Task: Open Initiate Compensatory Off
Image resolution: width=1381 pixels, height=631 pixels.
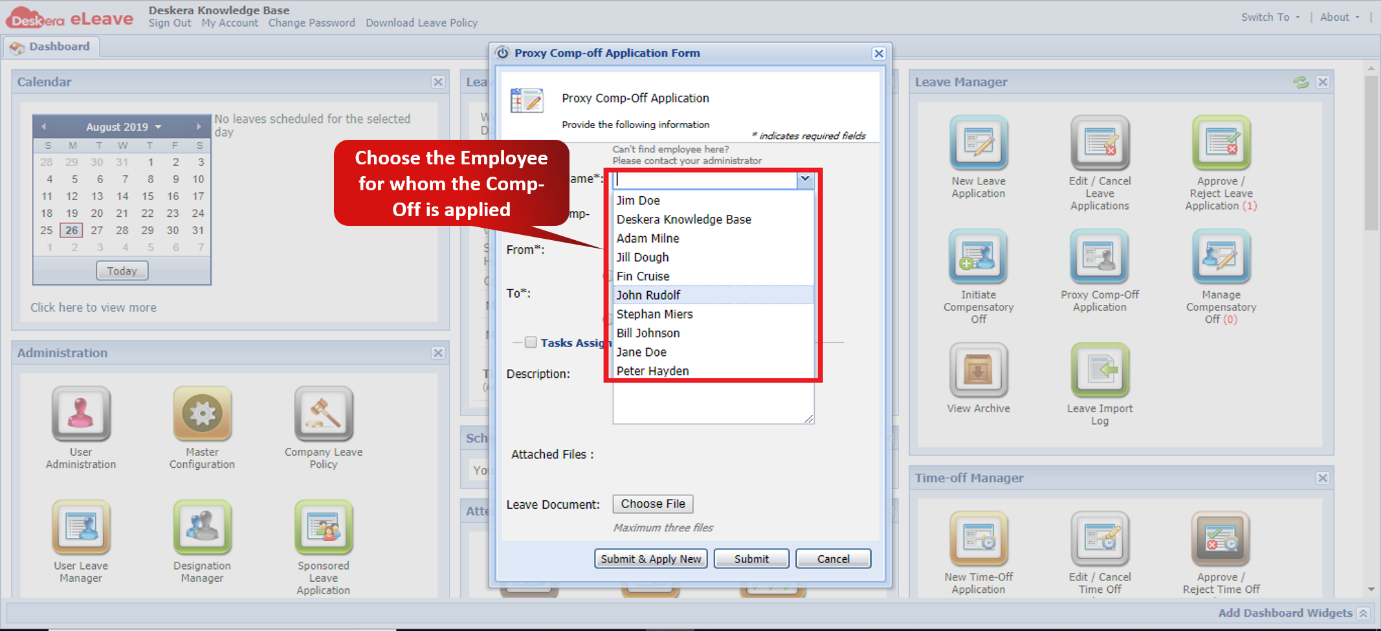Action: [978, 257]
